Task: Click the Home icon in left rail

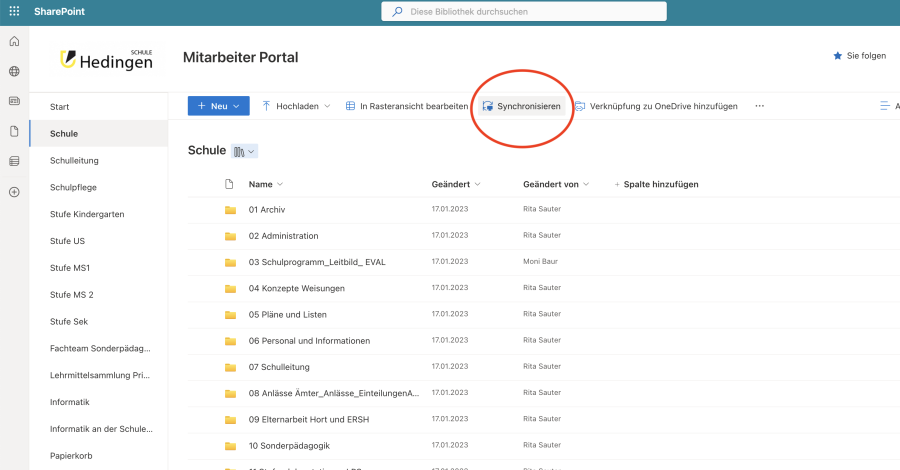Action: click(14, 41)
